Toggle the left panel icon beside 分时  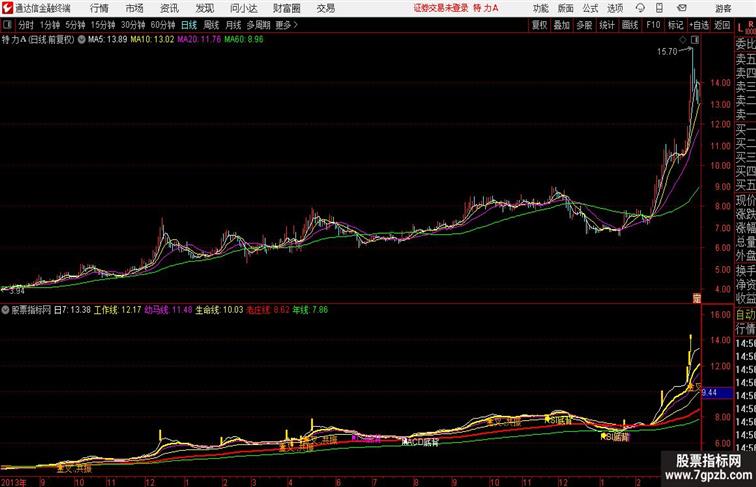pos(7,25)
